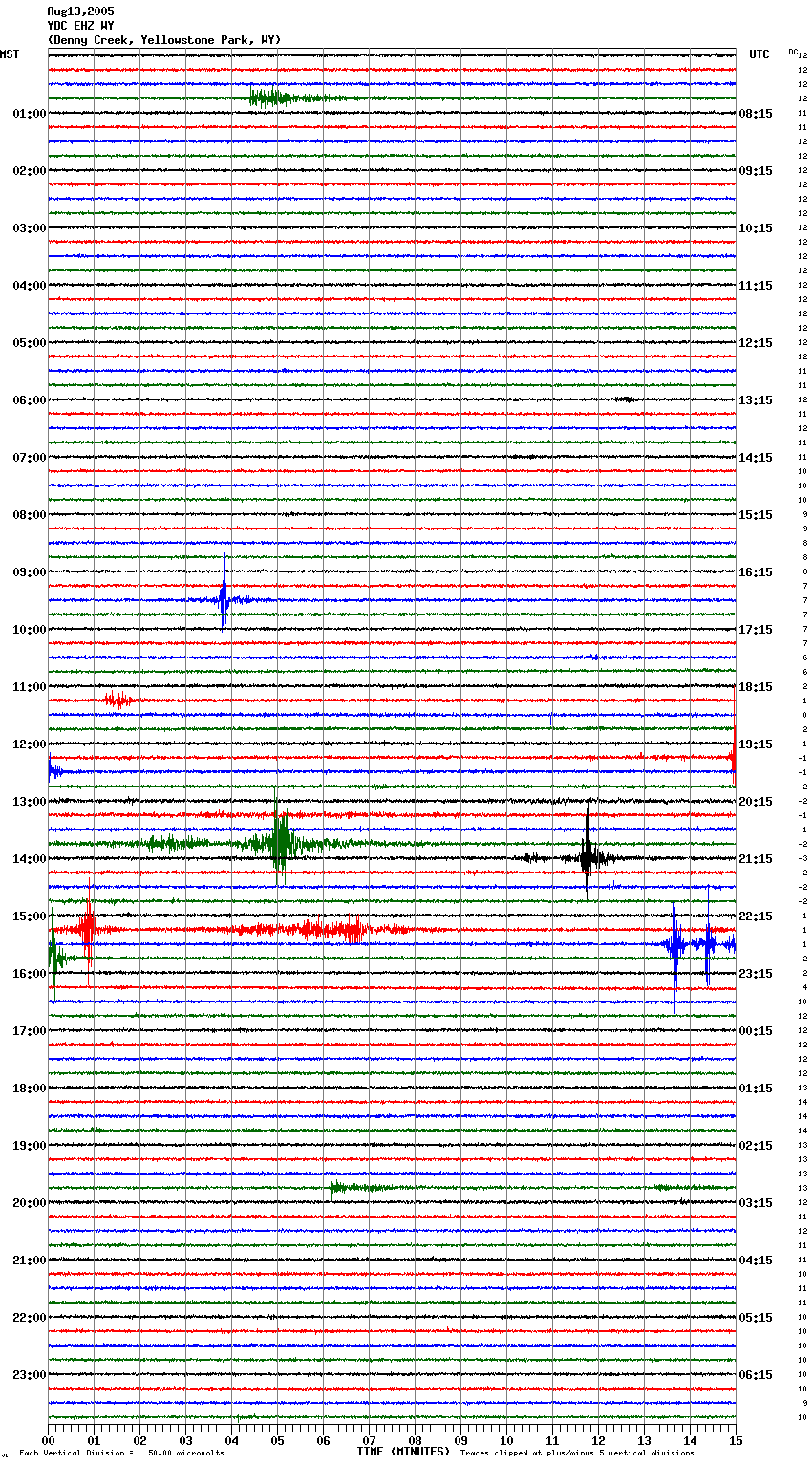The image size is (812, 1466).
Task: Click the 13:15 UTC time label
Action: point(756,400)
